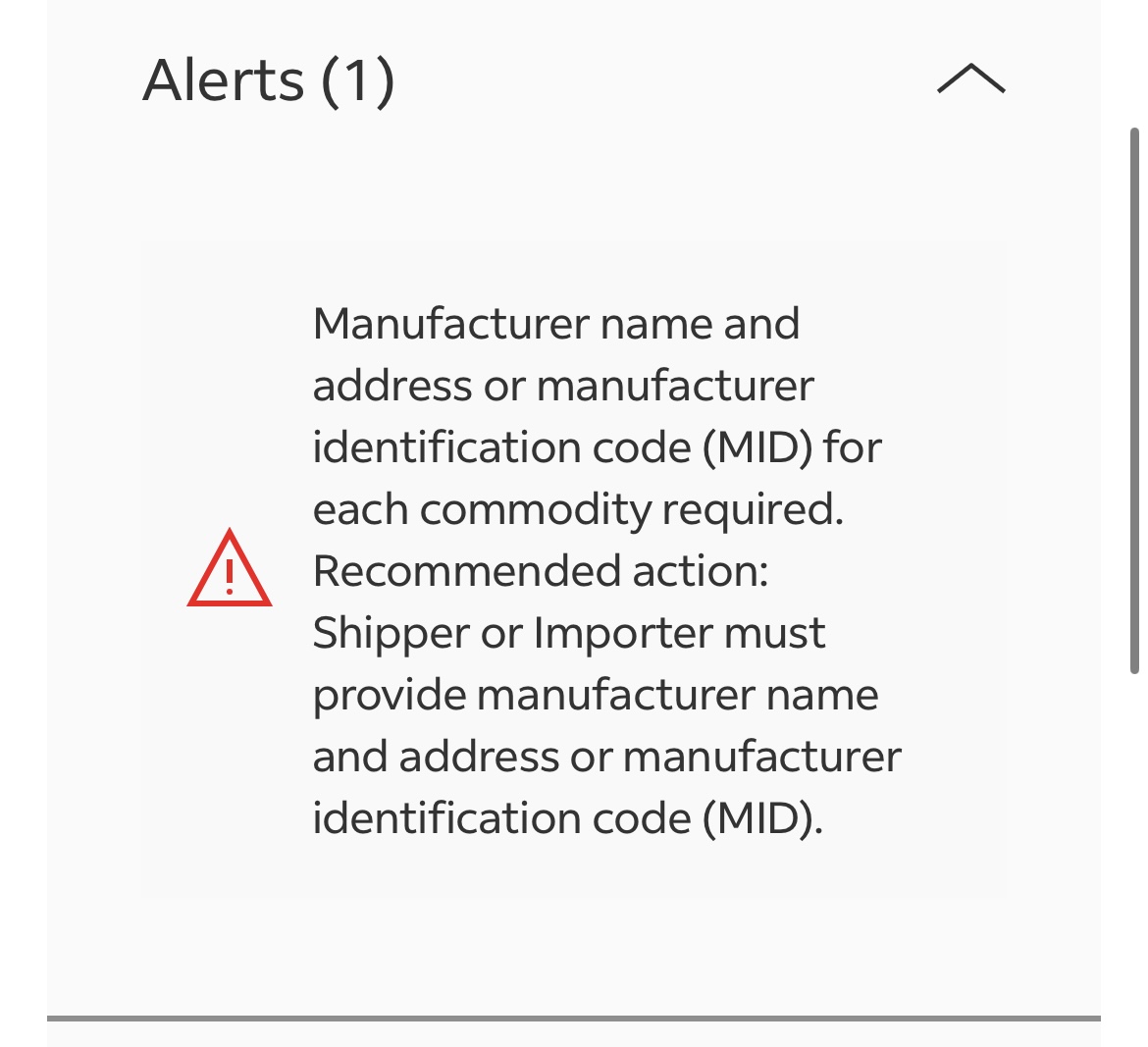Click the vertical scrollbar thumb
The width and height of the screenshot is (1148, 1047).
[1134, 400]
